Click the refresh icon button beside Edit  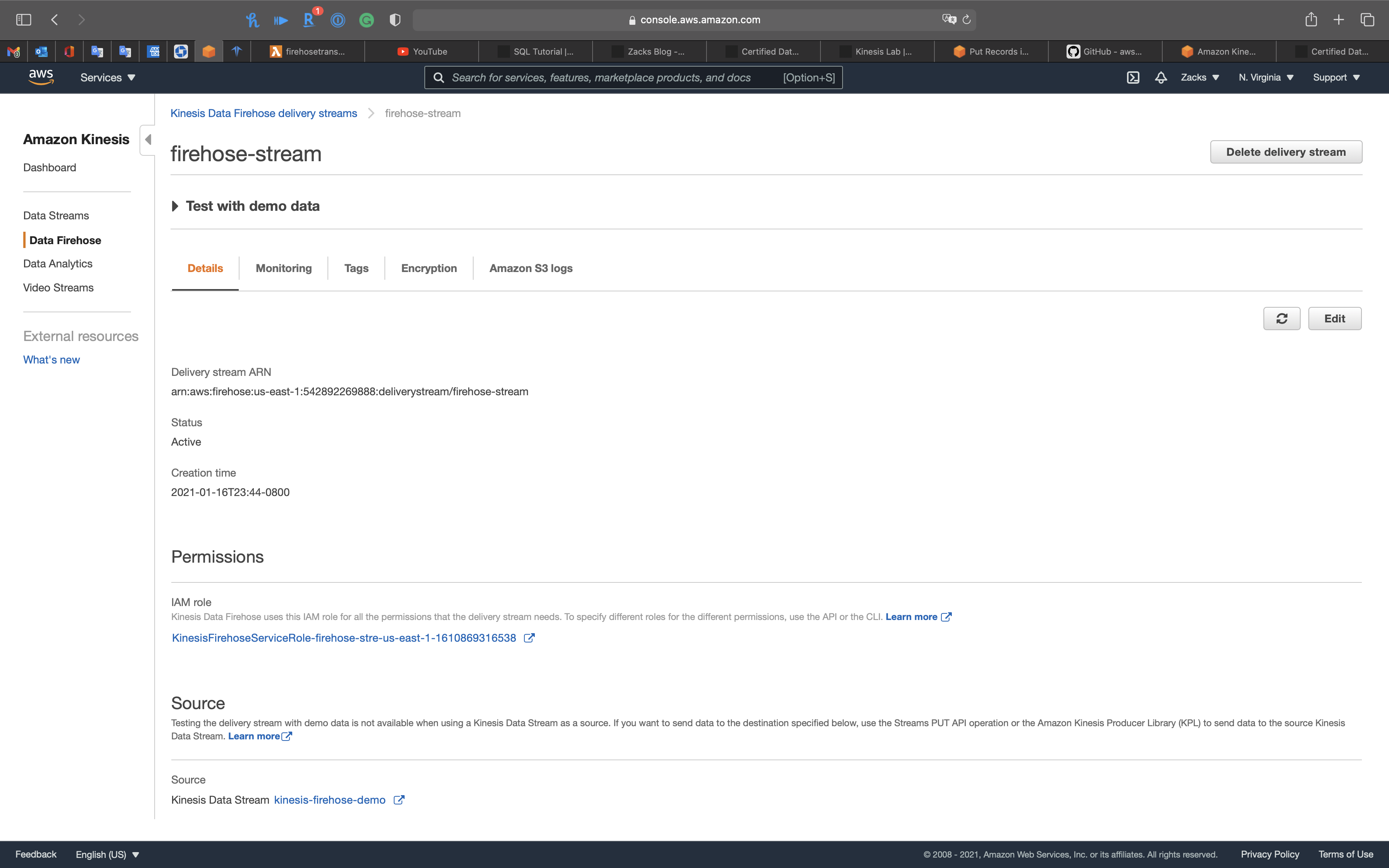coord(1281,319)
